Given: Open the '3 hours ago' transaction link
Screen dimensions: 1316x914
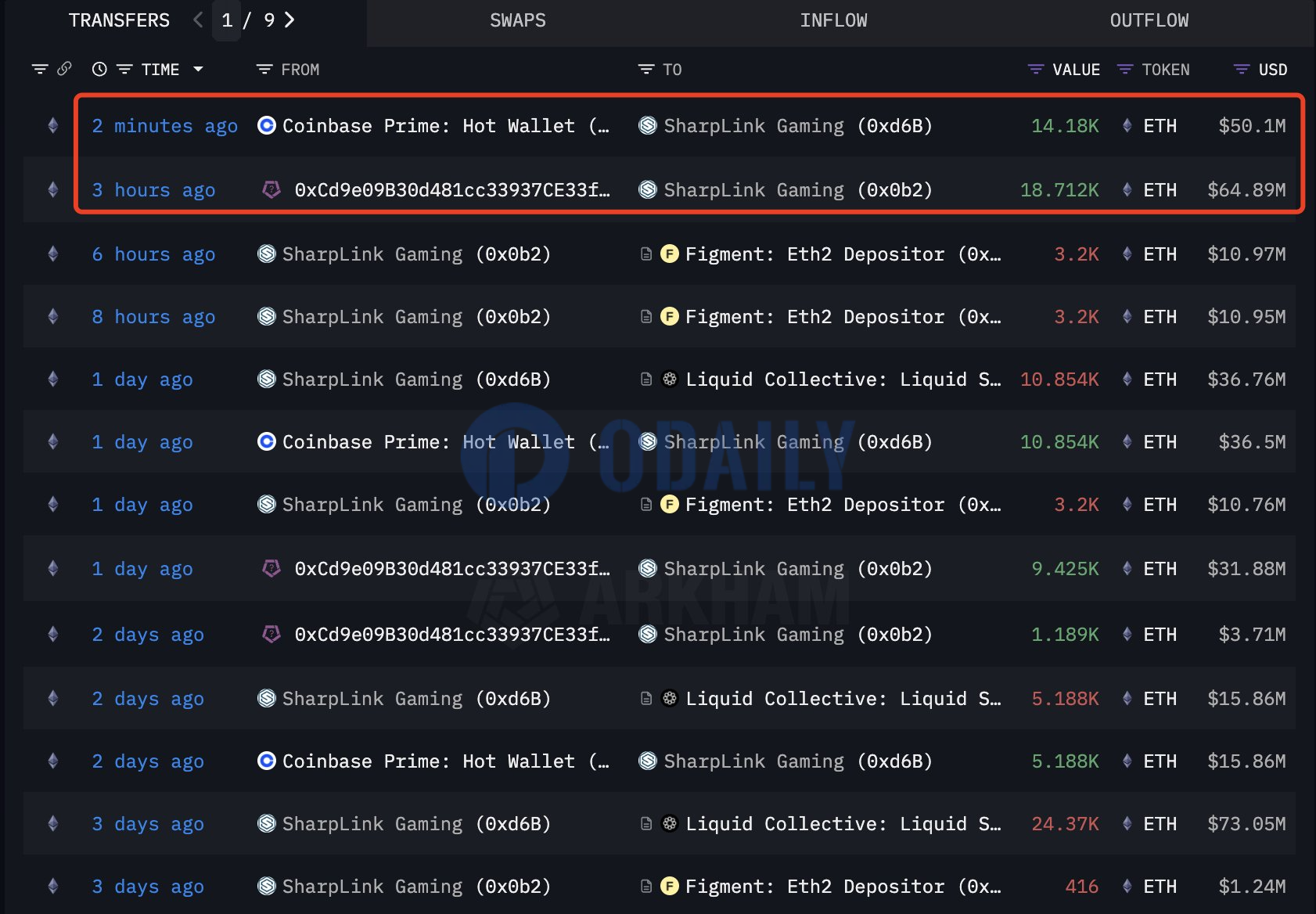Looking at the screenshot, I should tap(153, 190).
